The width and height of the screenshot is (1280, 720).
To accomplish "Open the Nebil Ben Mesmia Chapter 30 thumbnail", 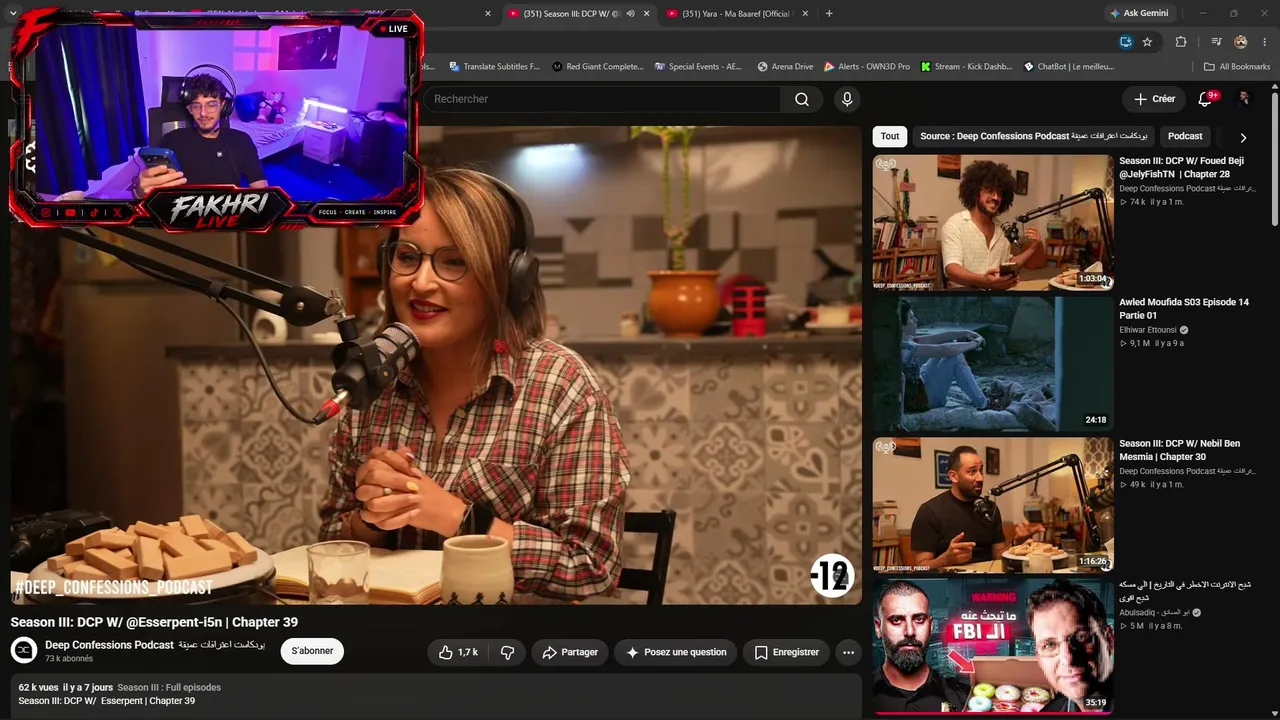I will tap(993, 505).
